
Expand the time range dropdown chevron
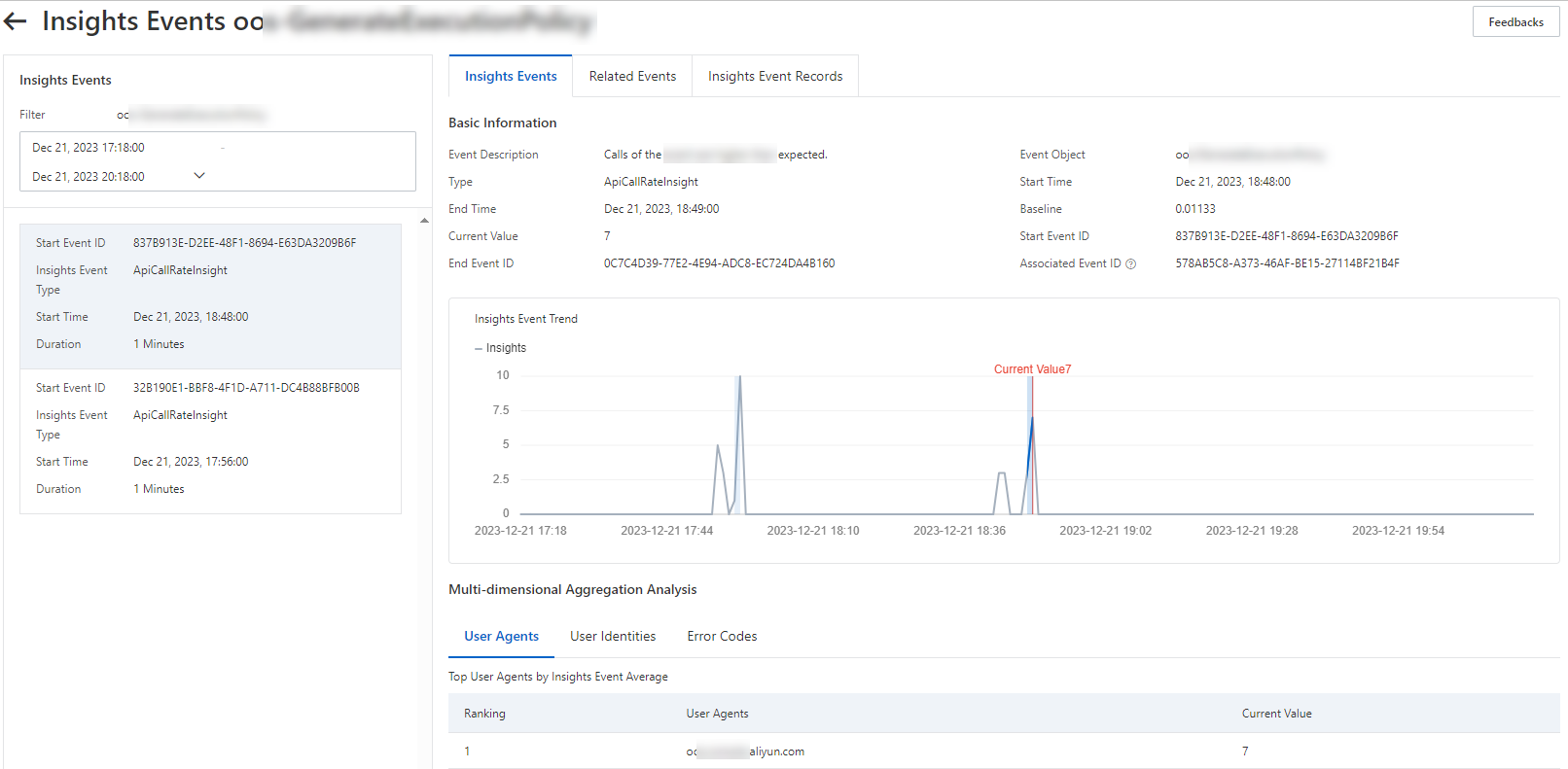point(199,176)
